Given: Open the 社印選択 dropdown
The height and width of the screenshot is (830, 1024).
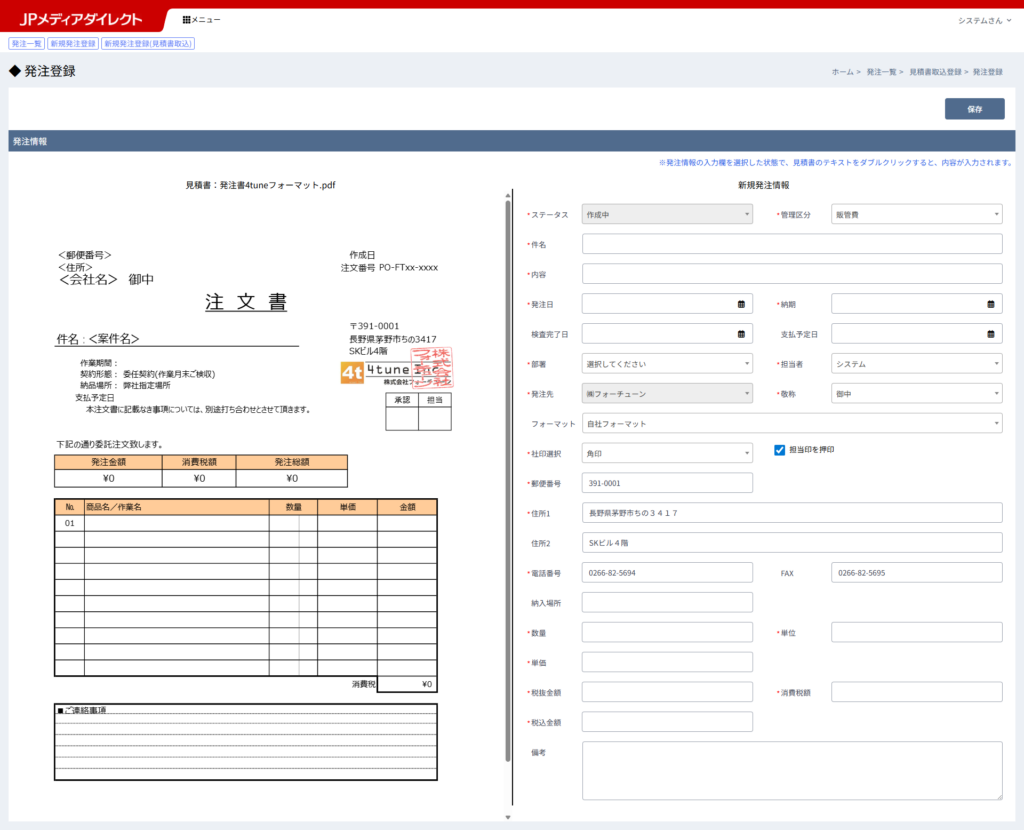Looking at the screenshot, I should pyautogui.click(x=667, y=454).
